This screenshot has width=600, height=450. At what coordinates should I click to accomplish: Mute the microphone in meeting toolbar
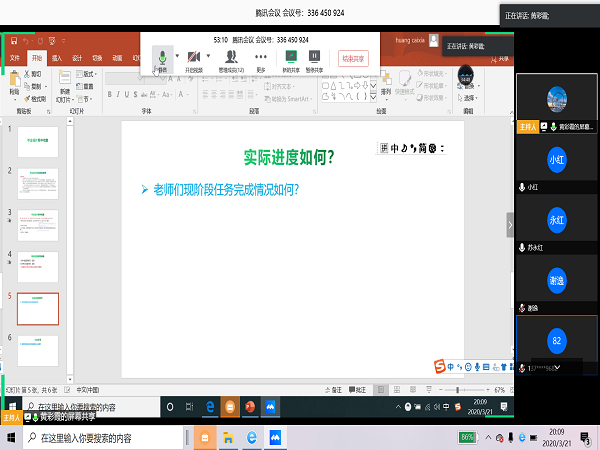[162, 58]
